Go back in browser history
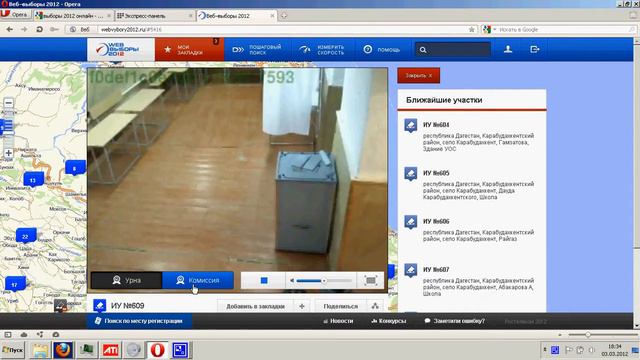 [10, 29]
